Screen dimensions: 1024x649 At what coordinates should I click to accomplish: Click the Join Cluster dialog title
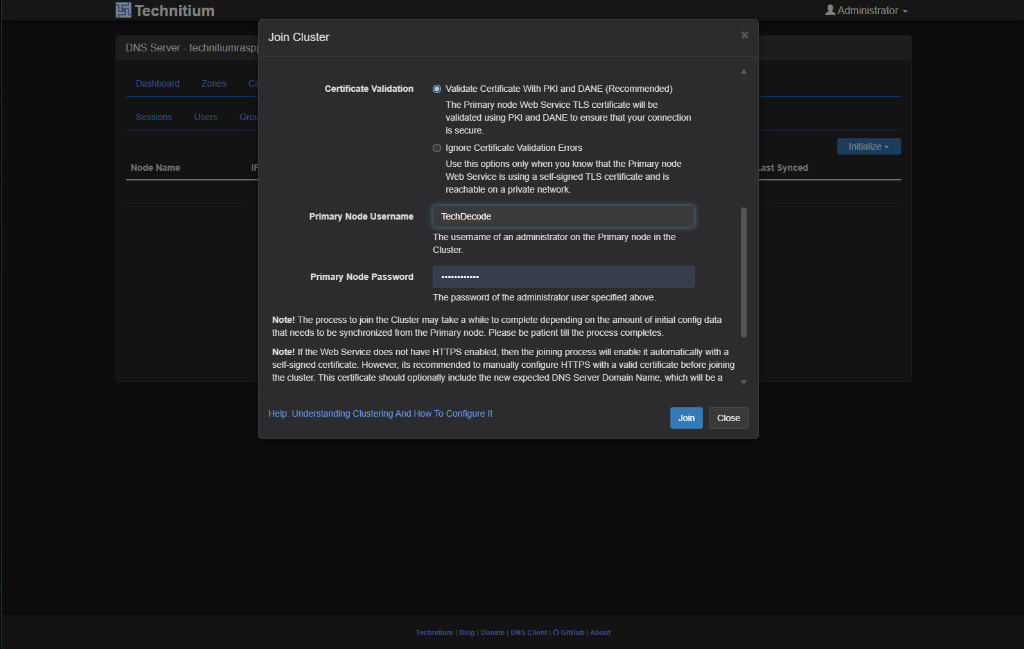298,37
